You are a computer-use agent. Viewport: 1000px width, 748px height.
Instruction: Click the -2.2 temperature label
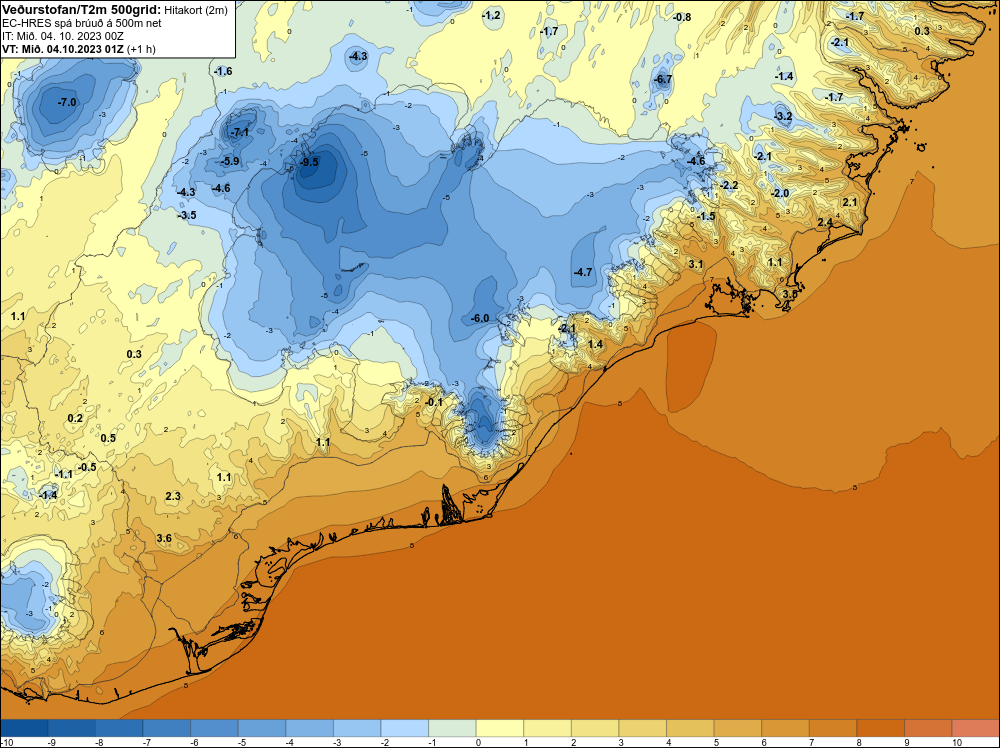[729, 186]
